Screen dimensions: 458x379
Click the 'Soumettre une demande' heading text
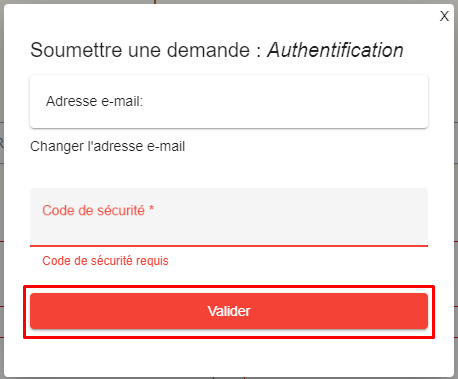coord(140,50)
